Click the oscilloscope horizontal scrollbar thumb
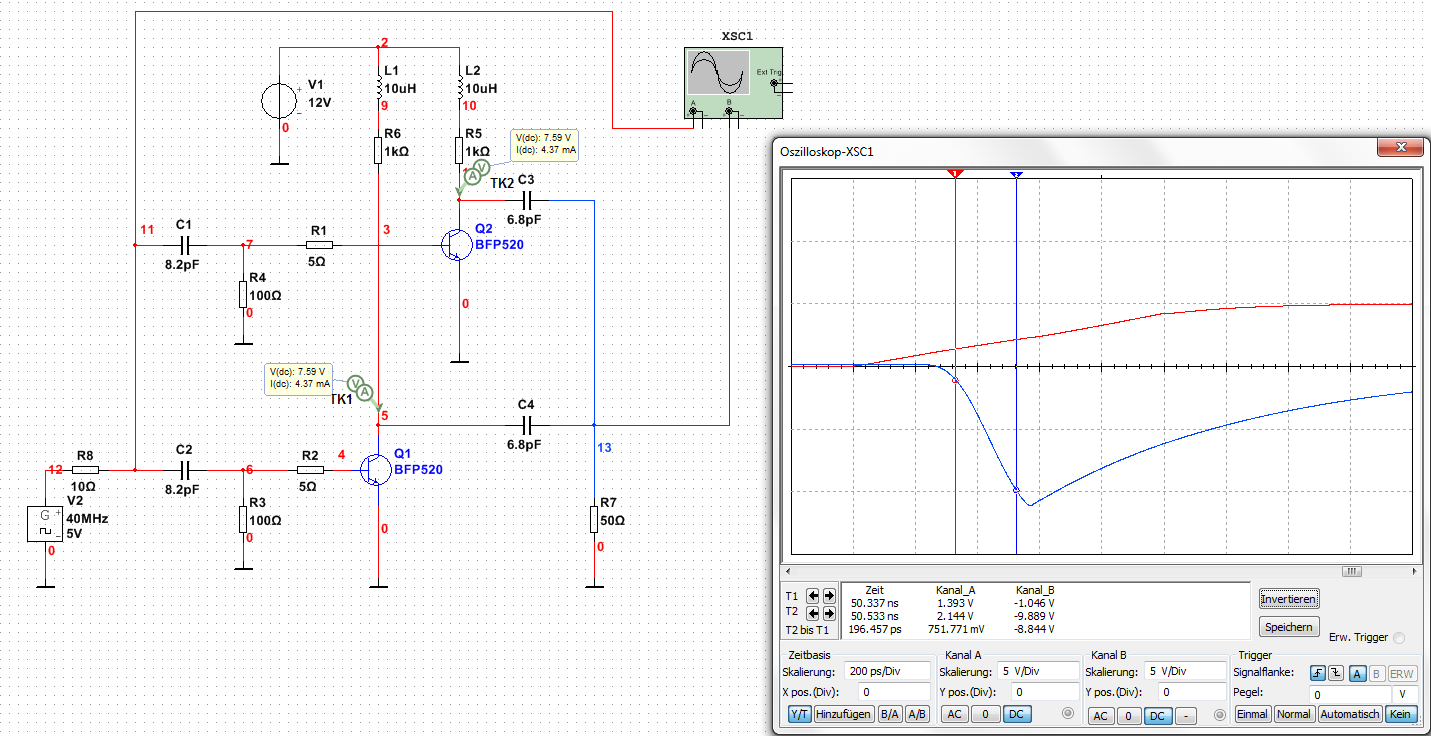Screen dimensions: 1431x736 (1352, 572)
